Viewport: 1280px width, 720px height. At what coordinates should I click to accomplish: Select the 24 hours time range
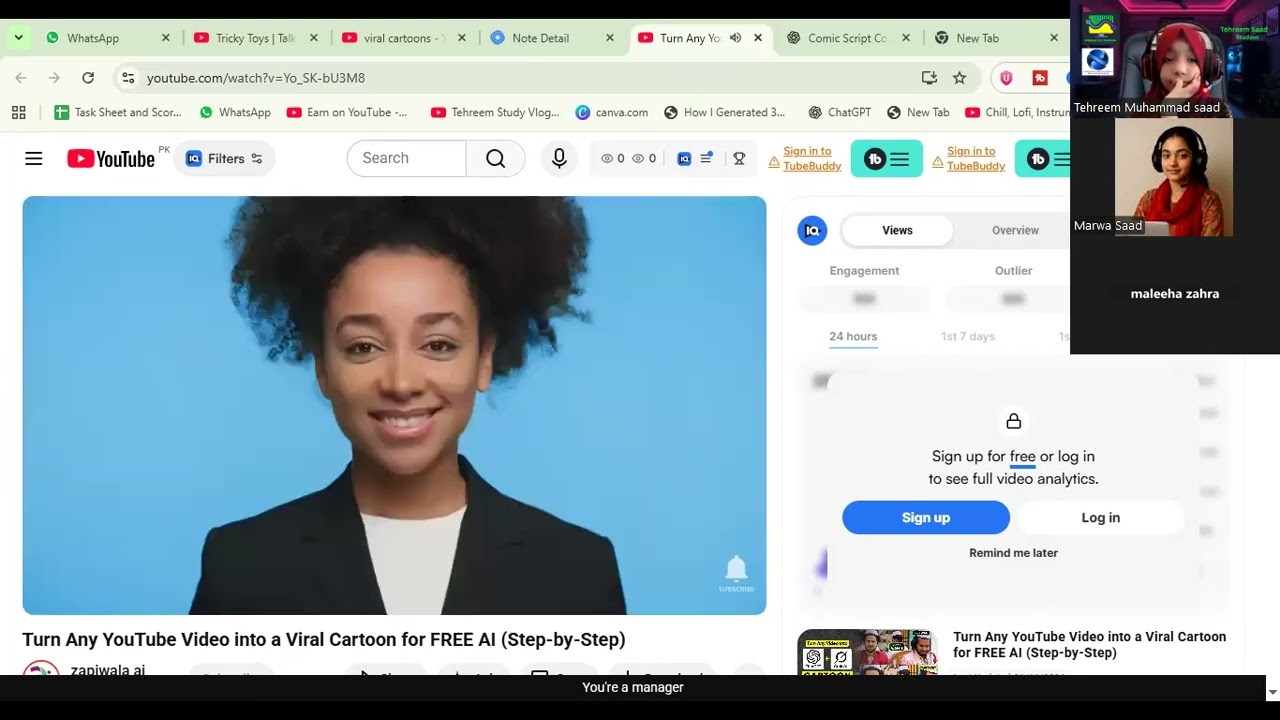(x=853, y=337)
